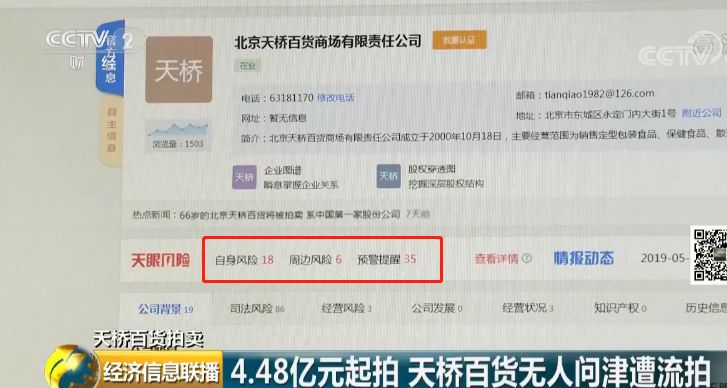Viewport: 727px width, 388px height.
Task: Switch to 公司背景 tab
Action: click(x=166, y=309)
